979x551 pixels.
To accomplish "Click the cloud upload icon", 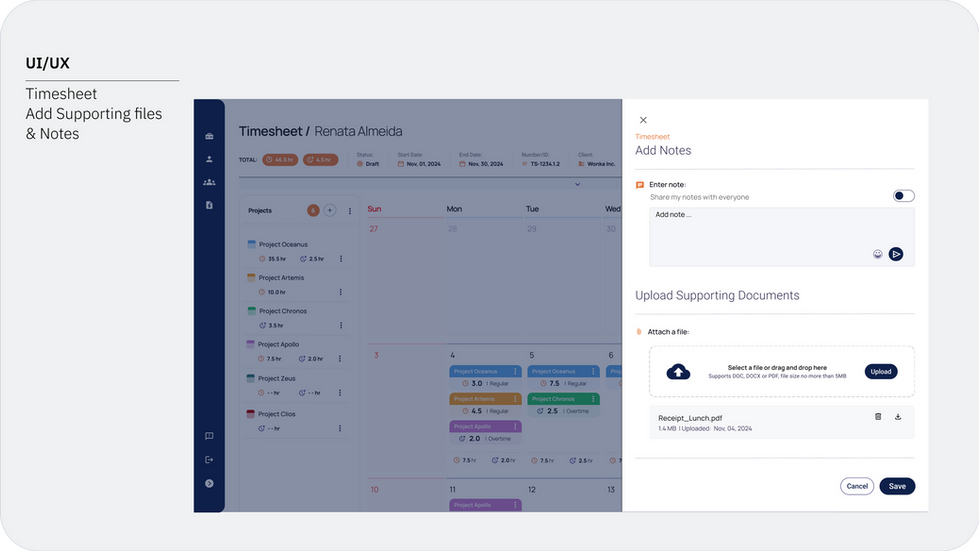I will [678, 372].
